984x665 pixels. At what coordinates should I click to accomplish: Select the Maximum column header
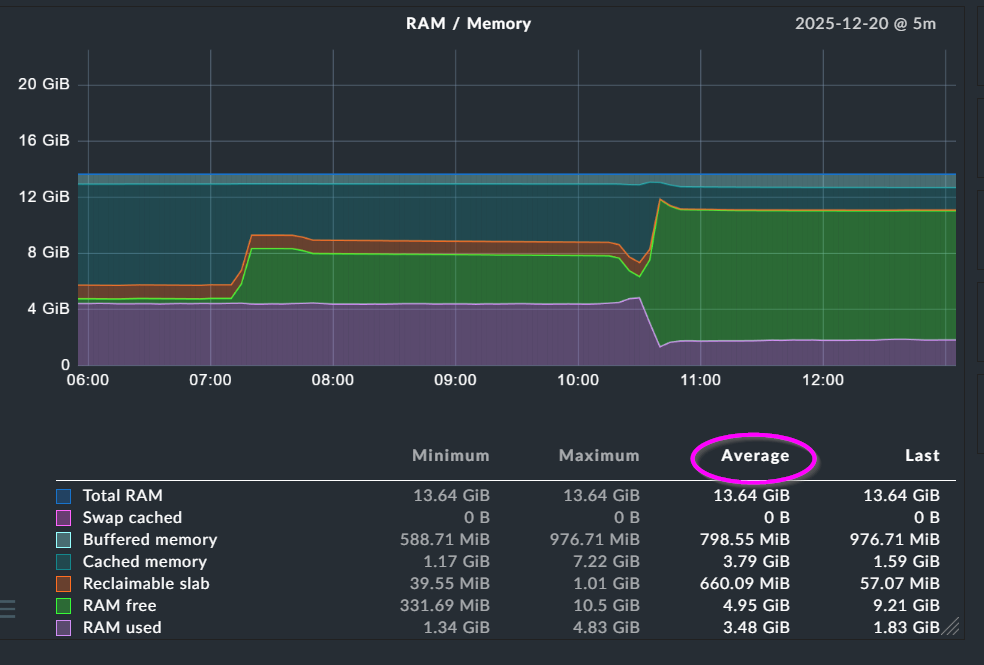click(598, 456)
